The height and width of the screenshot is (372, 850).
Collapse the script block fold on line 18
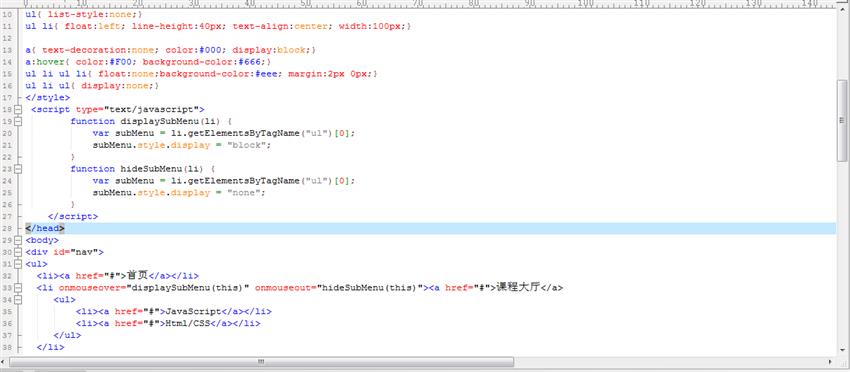pos(18,109)
